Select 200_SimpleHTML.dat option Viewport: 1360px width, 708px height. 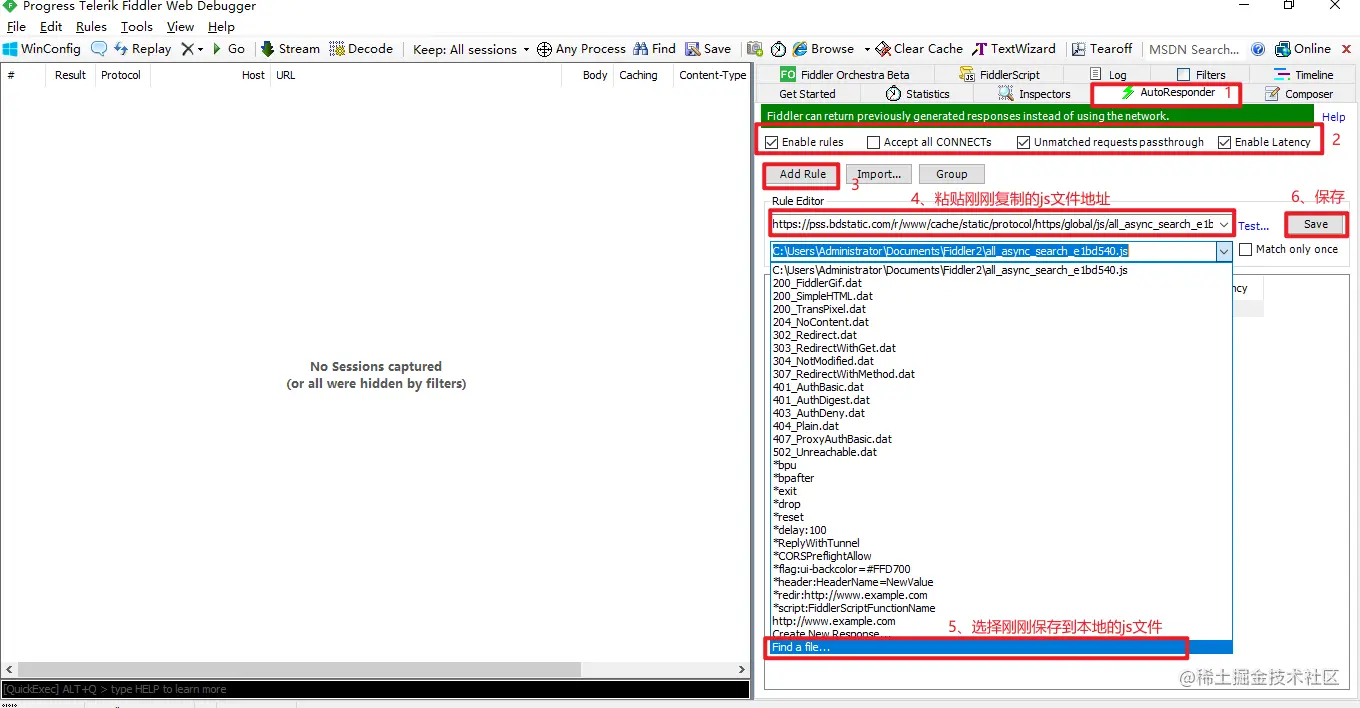coord(1001,296)
